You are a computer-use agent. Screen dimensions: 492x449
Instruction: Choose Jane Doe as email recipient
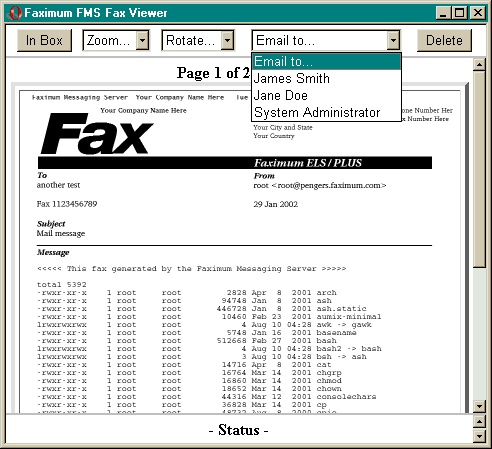pos(326,96)
